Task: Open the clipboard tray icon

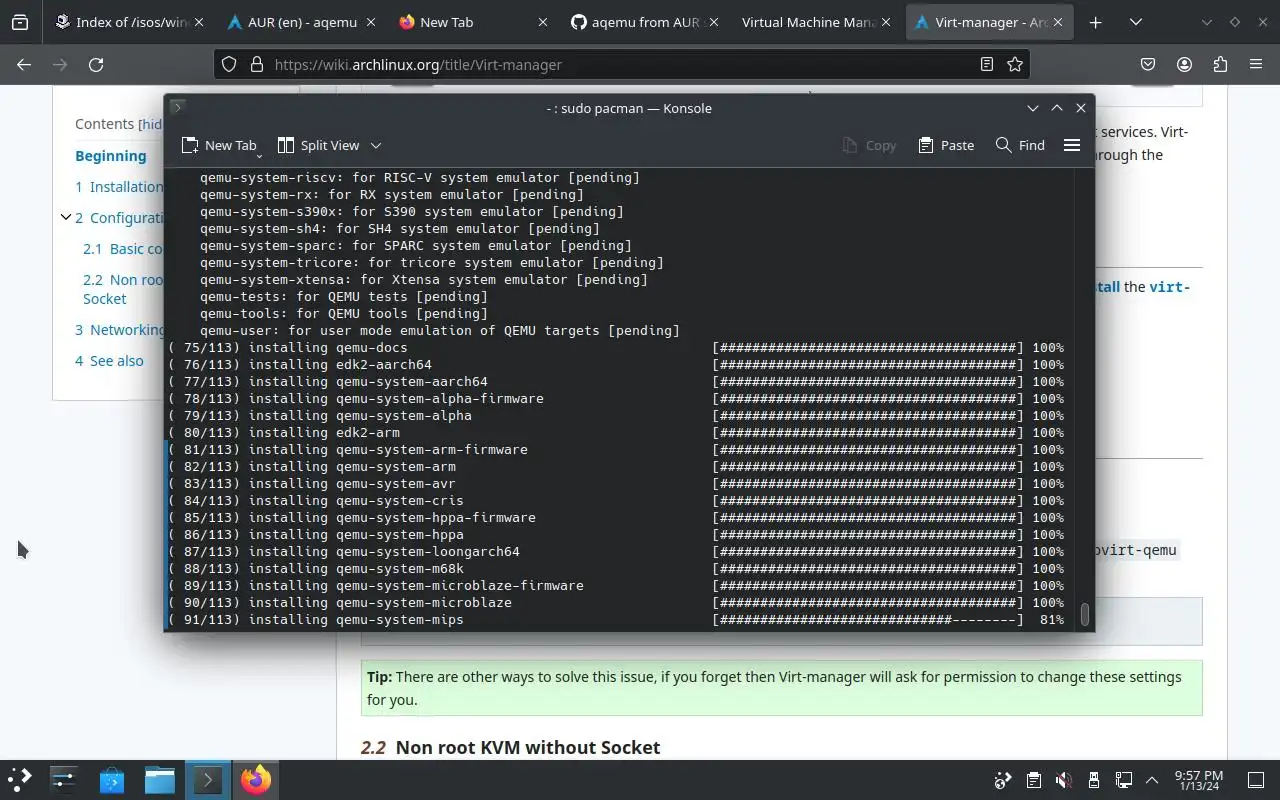Action: (x=1034, y=780)
